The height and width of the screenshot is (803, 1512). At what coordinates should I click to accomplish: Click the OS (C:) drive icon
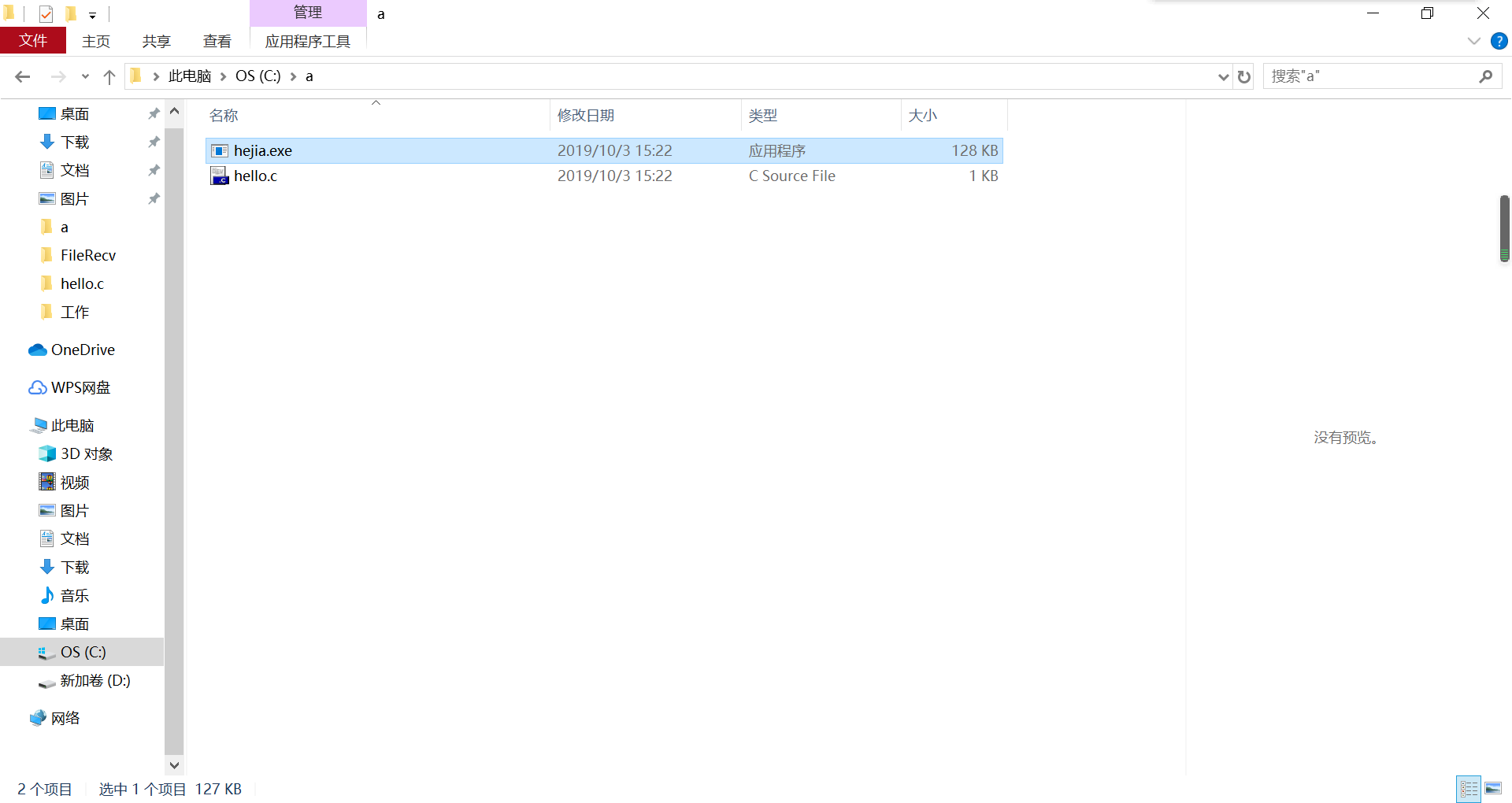point(47,653)
